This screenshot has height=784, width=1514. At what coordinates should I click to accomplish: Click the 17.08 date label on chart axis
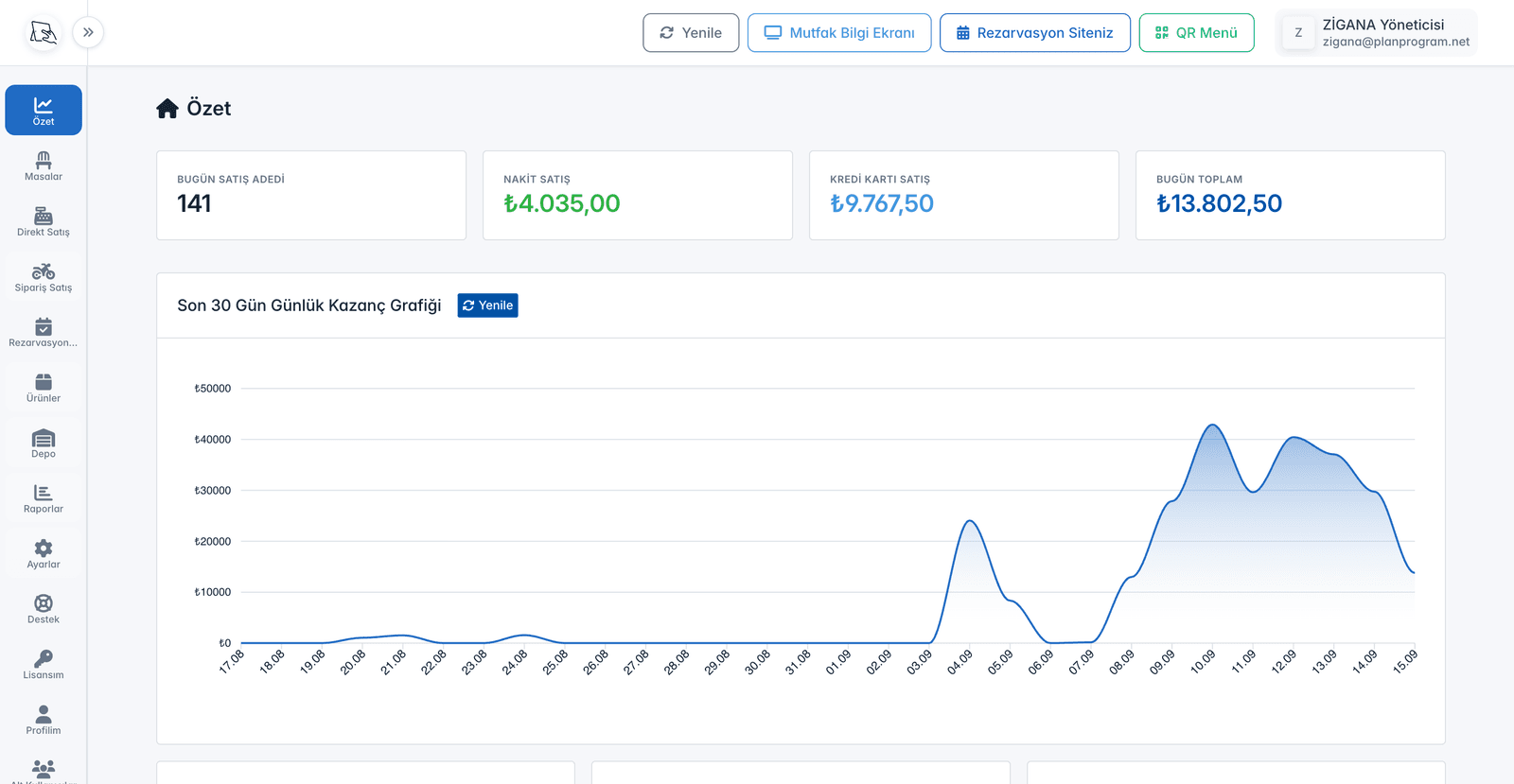pyautogui.click(x=231, y=662)
